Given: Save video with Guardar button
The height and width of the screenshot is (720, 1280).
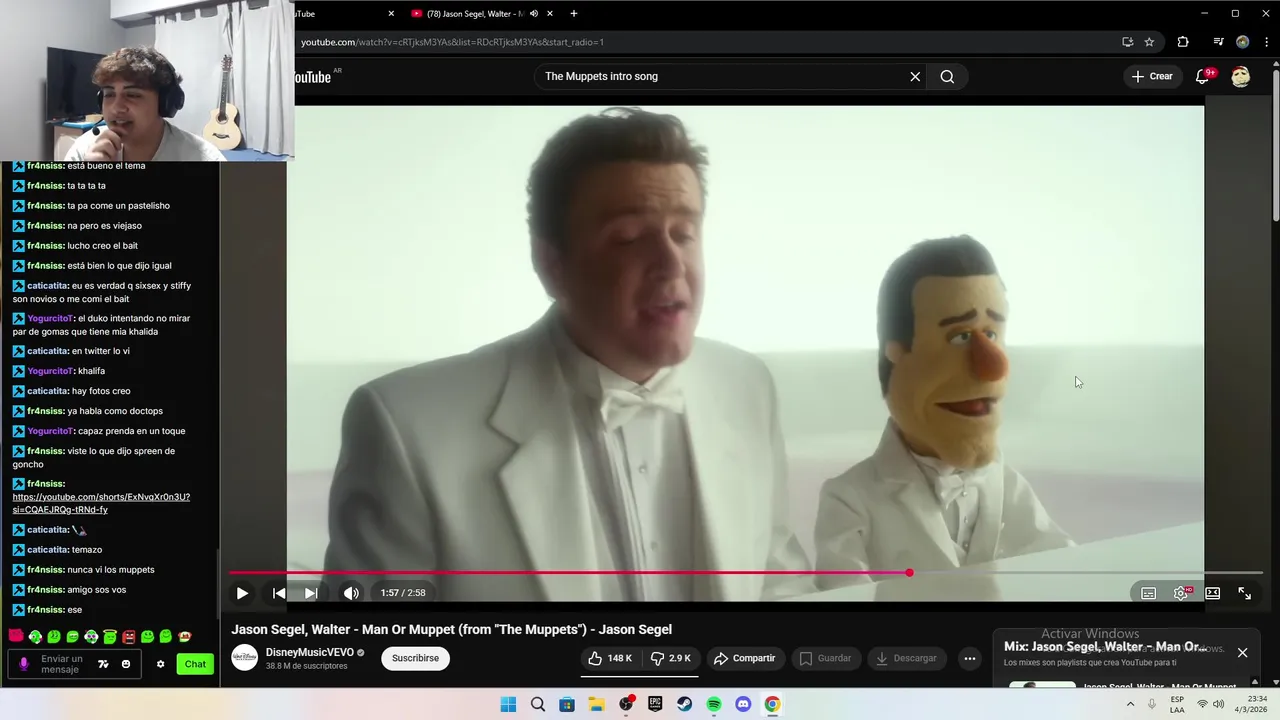Looking at the screenshot, I should tap(825, 658).
